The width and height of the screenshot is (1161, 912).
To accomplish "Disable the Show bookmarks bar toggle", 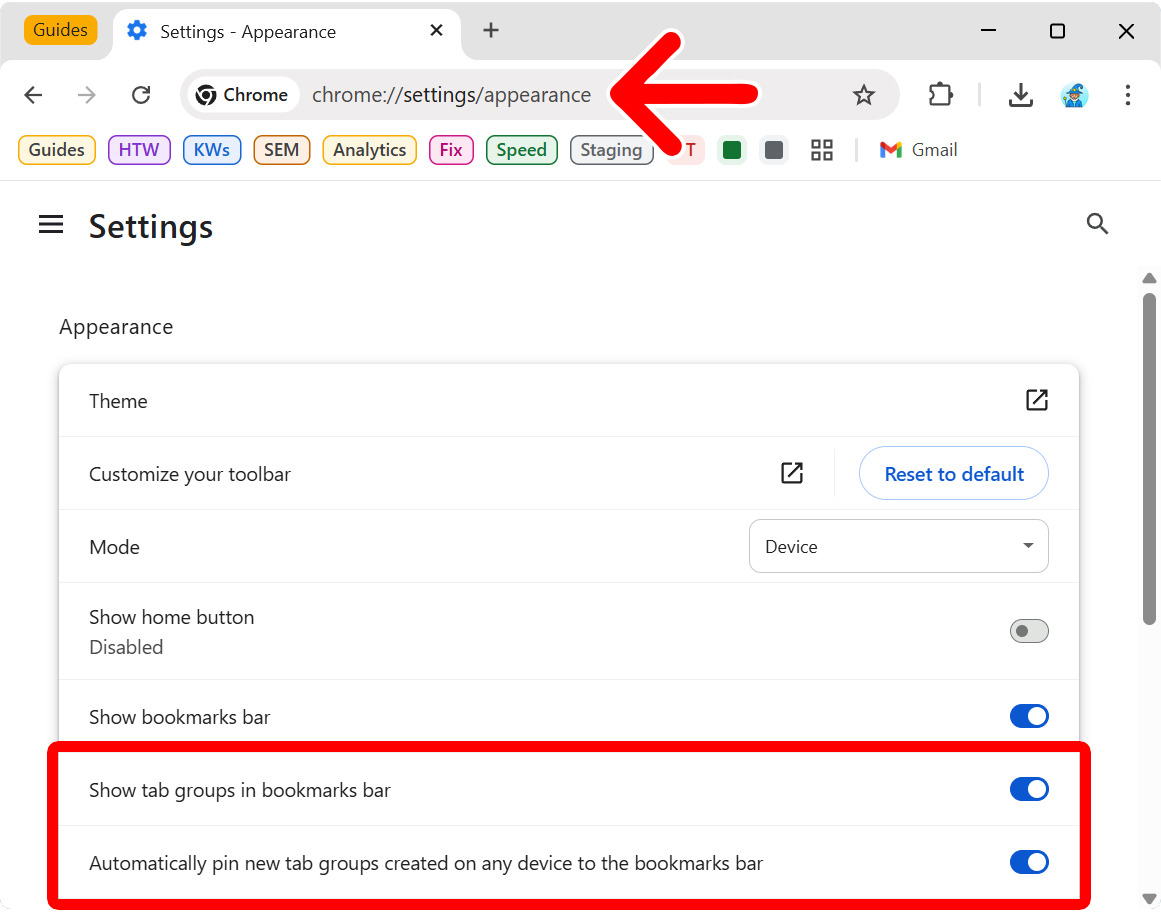I will (1029, 716).
